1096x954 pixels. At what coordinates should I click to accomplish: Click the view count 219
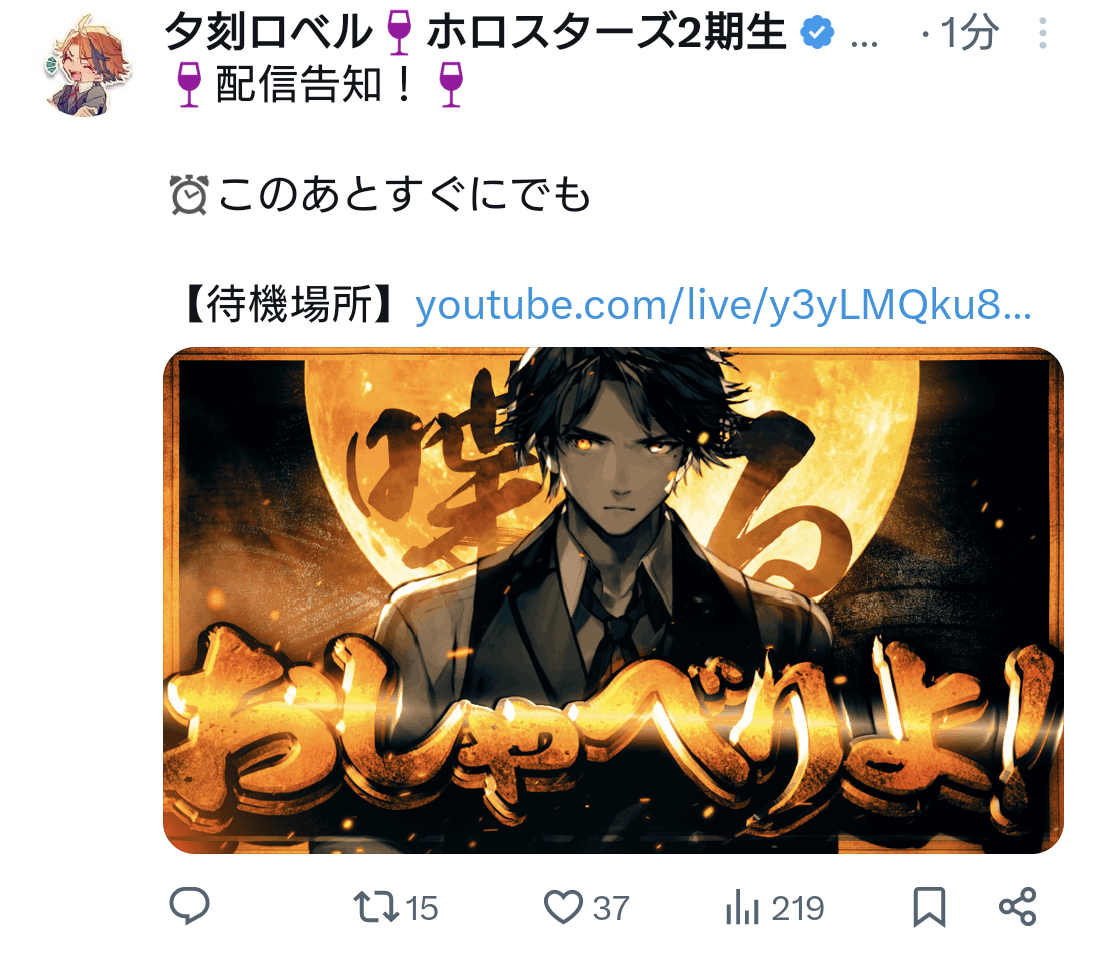[x=798, y=908]
